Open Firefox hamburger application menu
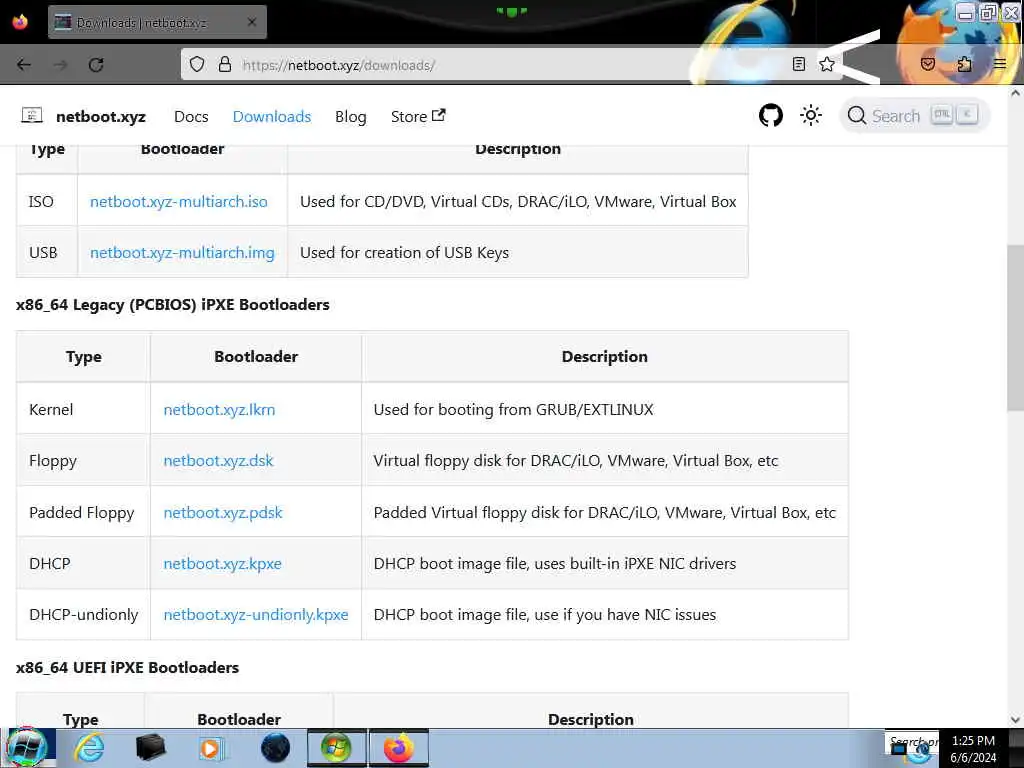 coord(1000,64)
